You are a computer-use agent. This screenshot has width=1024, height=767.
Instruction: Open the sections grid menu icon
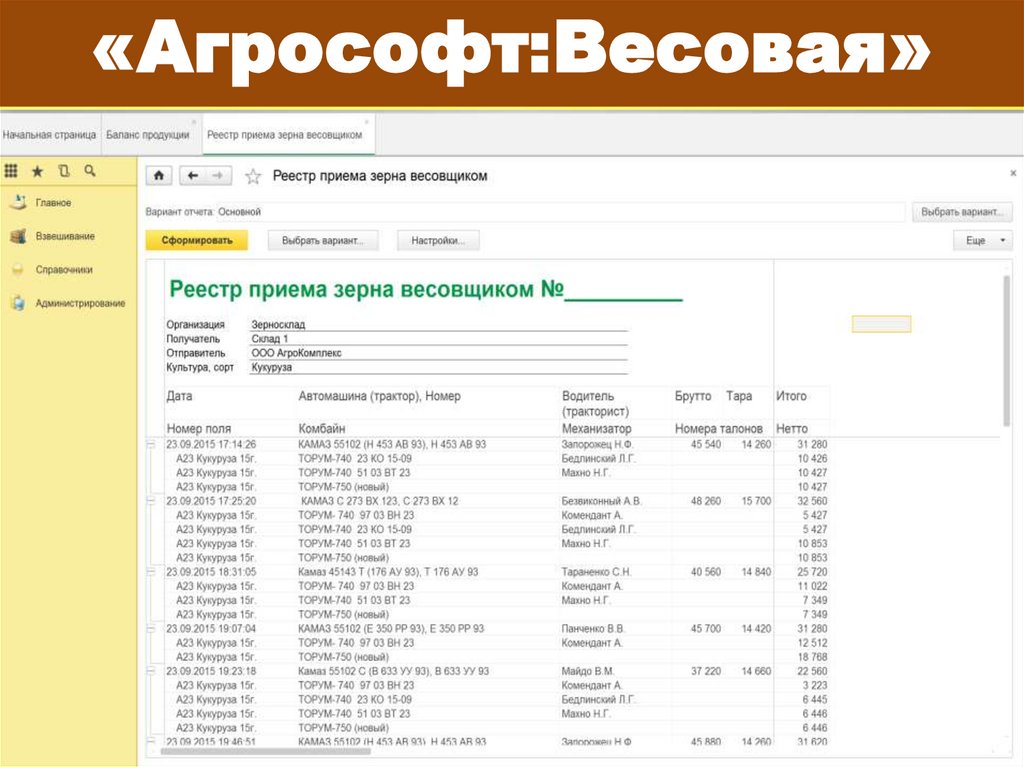pyautogui.click(x=11, y=171)
